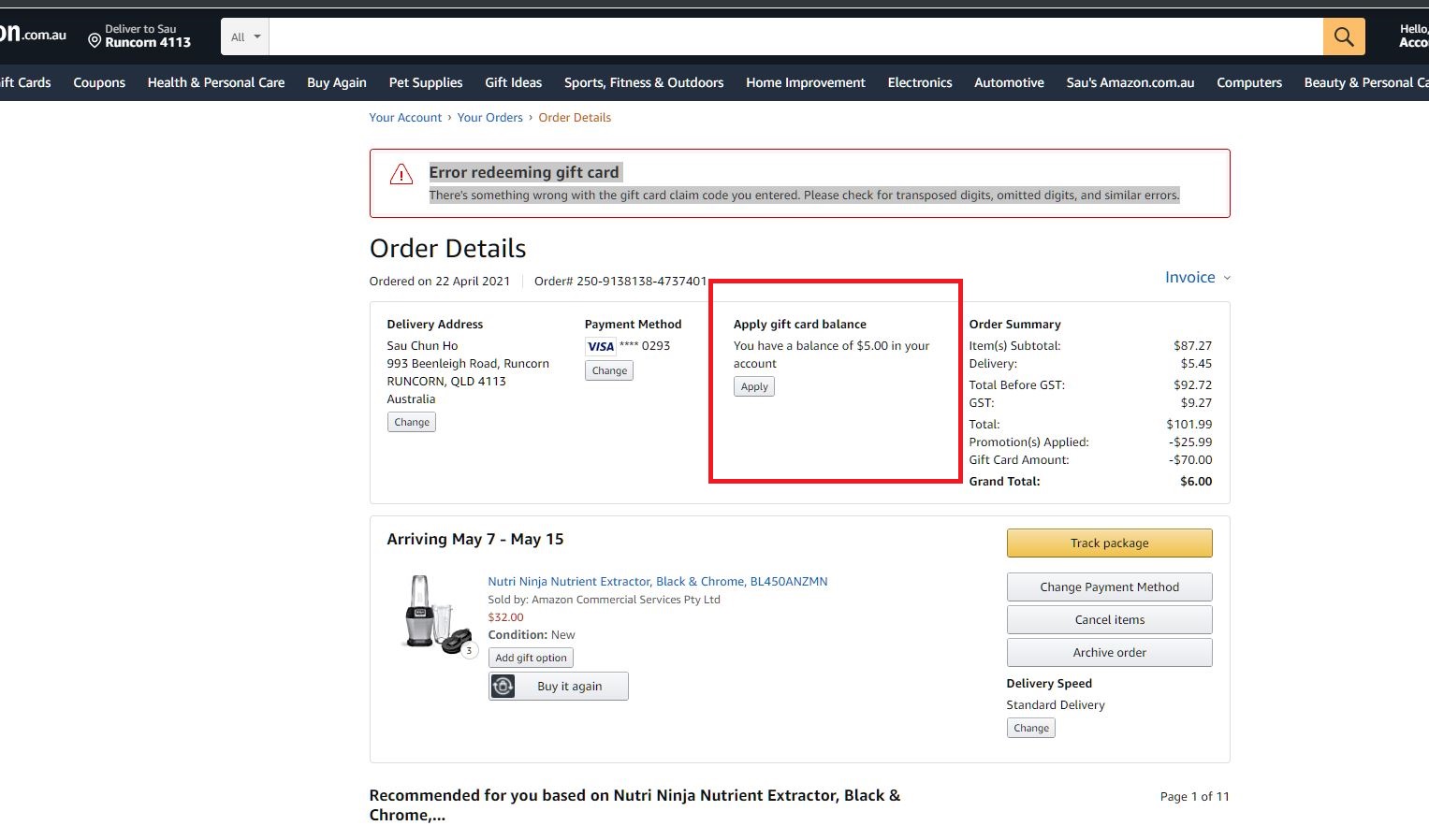Image resolution: width=1429 pixels, height=840 pixels.
Task: Click the $32.00 item price
Action: pyautogui.click(x=506, y=617)
